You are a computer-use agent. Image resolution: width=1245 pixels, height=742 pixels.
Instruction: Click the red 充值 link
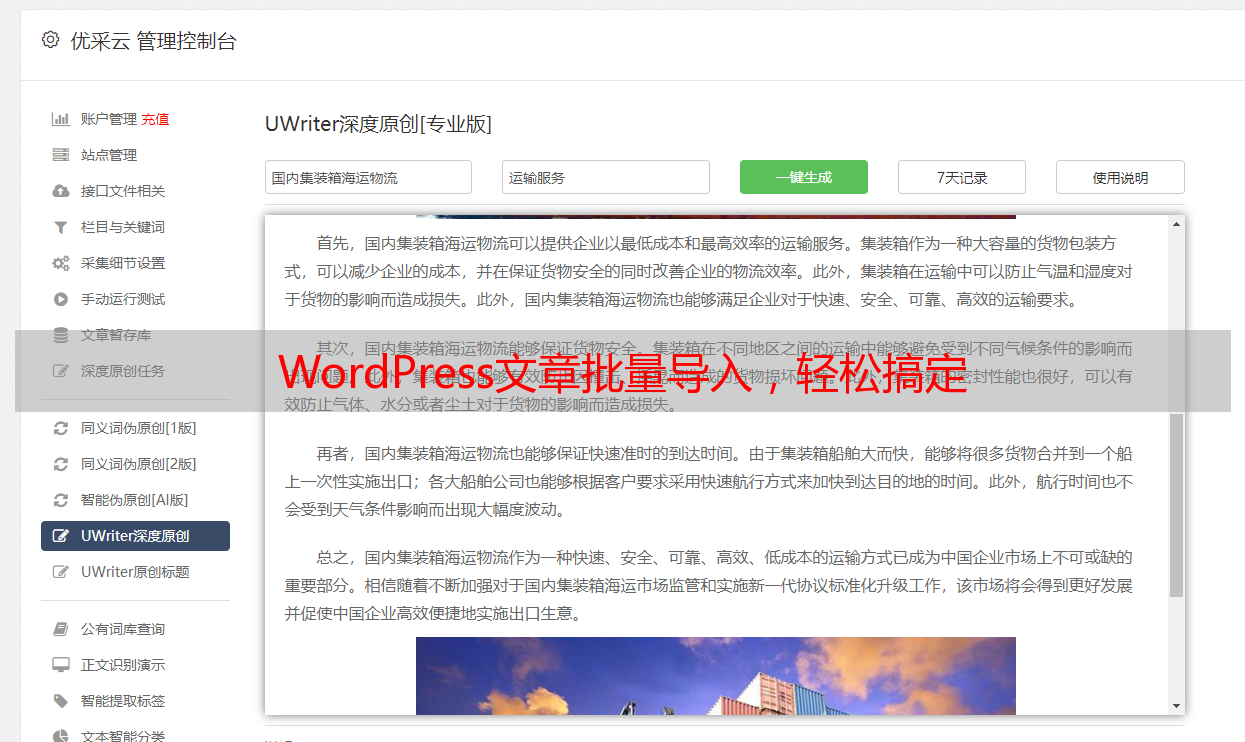coord(155,119)
